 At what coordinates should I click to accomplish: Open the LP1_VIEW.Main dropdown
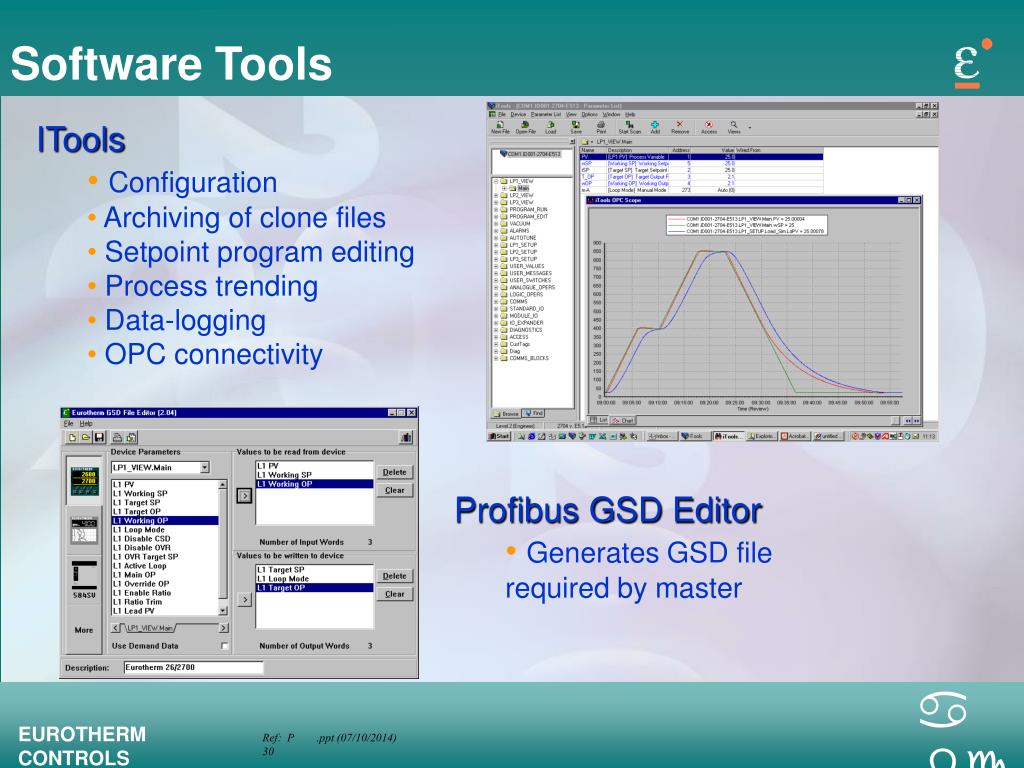pos(204,468)
